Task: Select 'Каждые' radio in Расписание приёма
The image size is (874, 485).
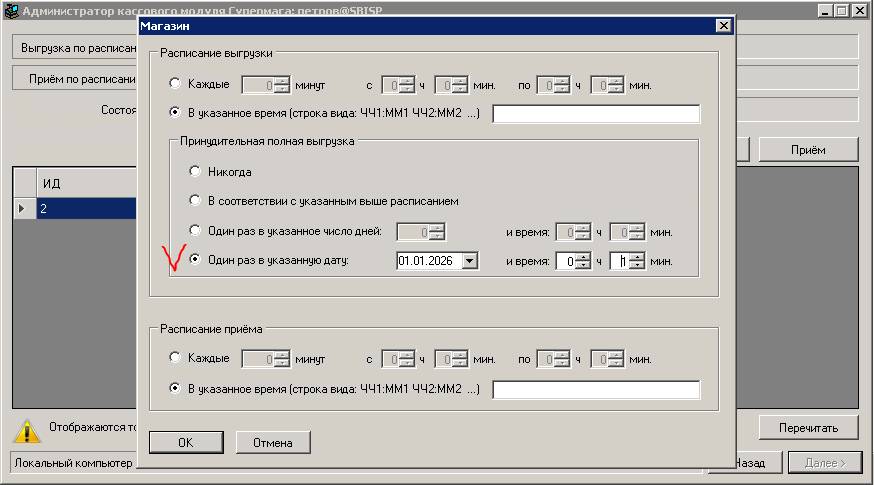Action: point(176,358)
